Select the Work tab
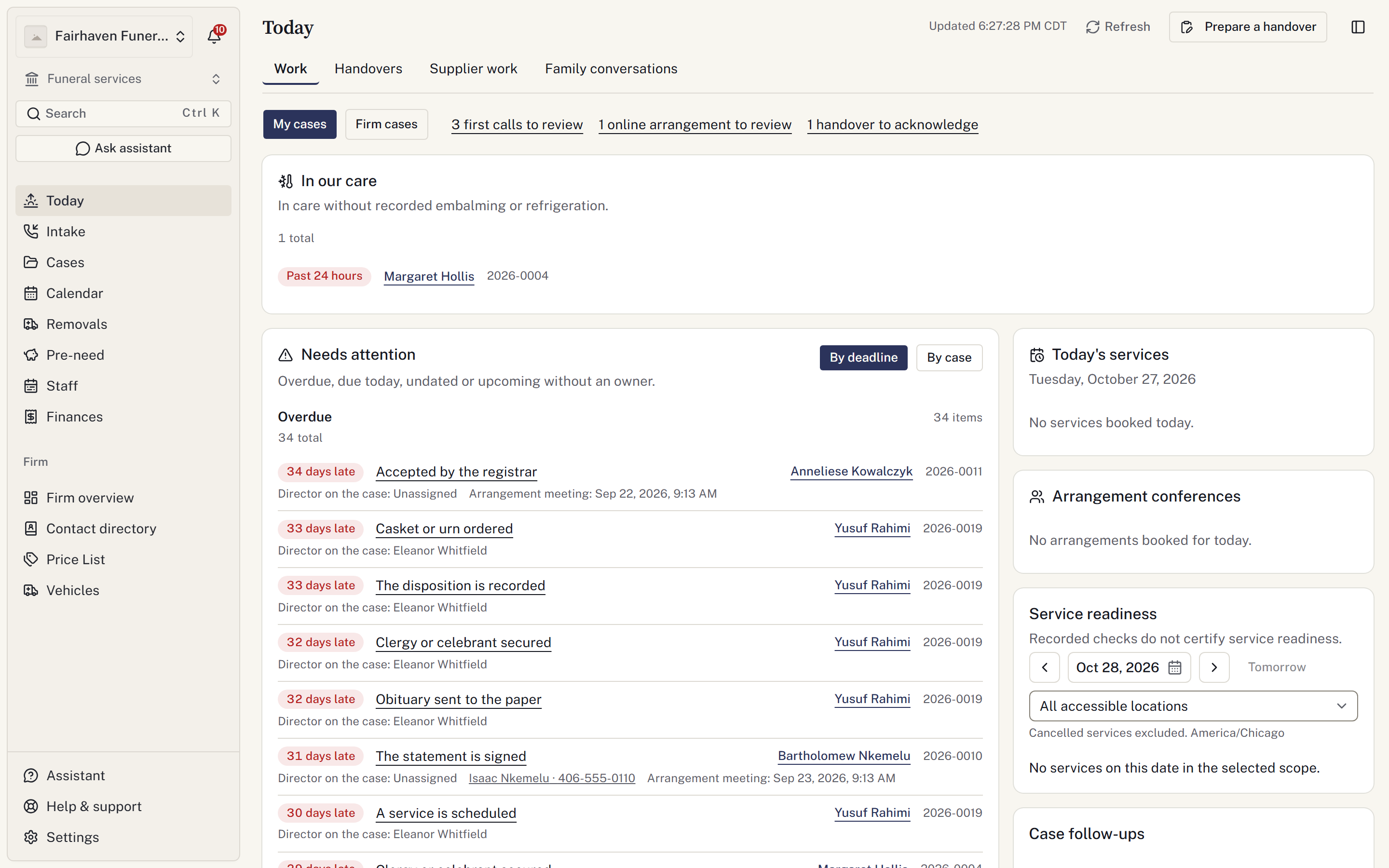This screenshot has height=868, width=1389. pyautogui.click(x=290, y=69)
